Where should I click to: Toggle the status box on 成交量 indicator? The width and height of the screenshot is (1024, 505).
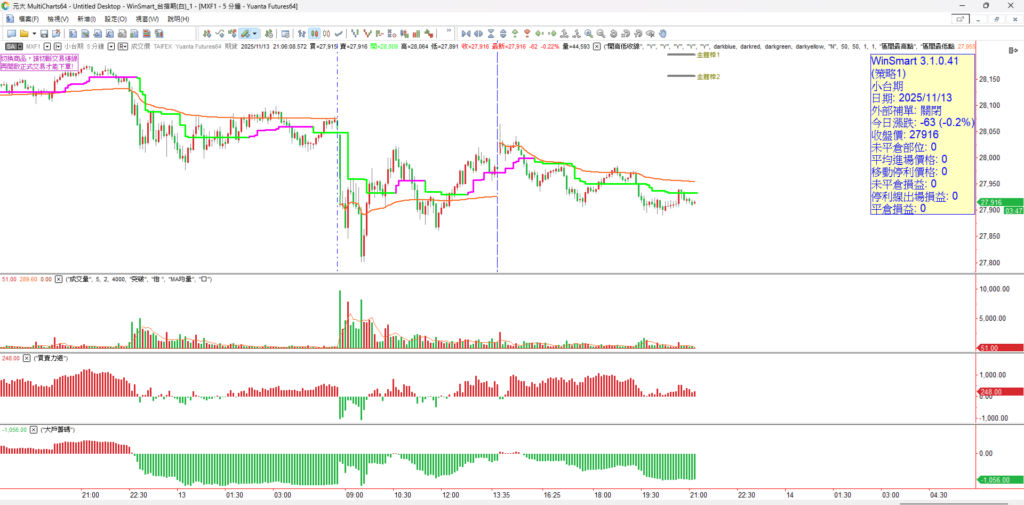(x=57, y=279)
